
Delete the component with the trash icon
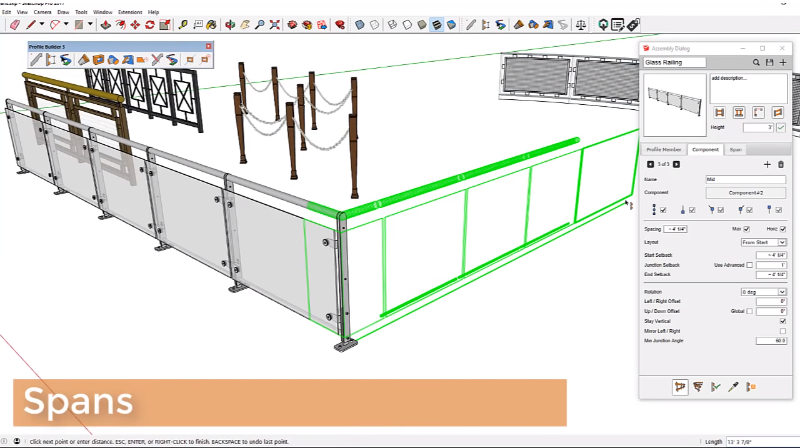click(781, 164)
